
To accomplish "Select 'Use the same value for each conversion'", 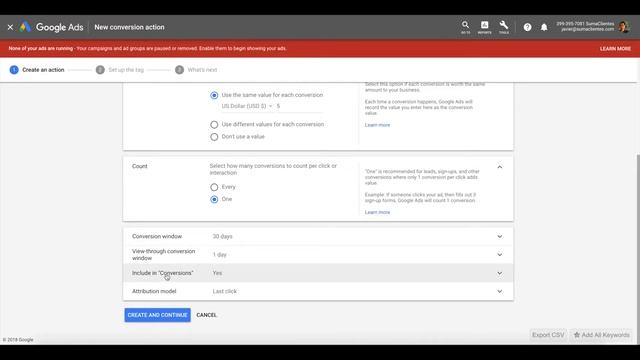I will [214, 95].
